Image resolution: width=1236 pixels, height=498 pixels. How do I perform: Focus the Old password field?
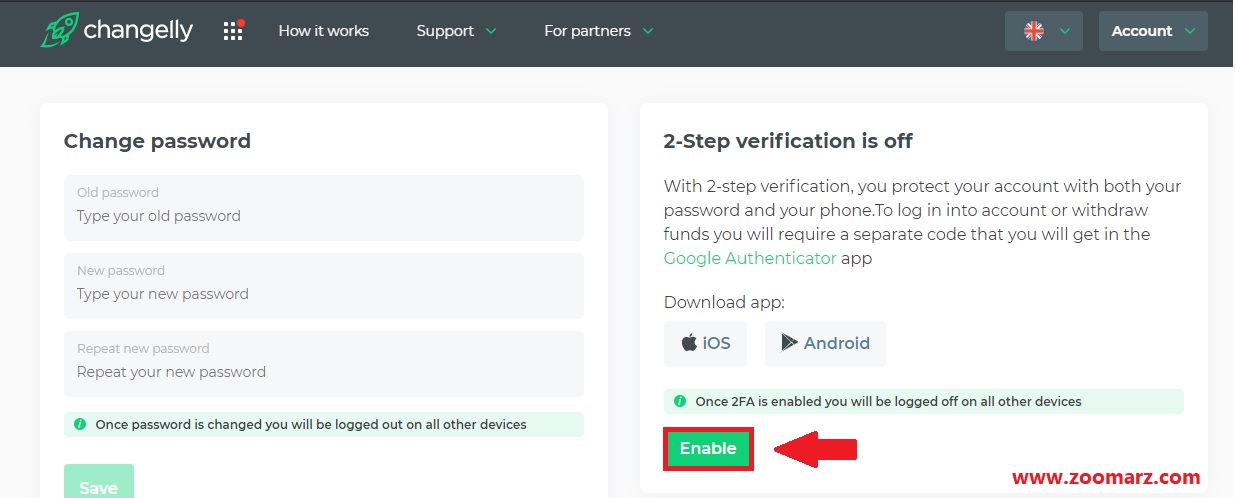pos(323,208)
